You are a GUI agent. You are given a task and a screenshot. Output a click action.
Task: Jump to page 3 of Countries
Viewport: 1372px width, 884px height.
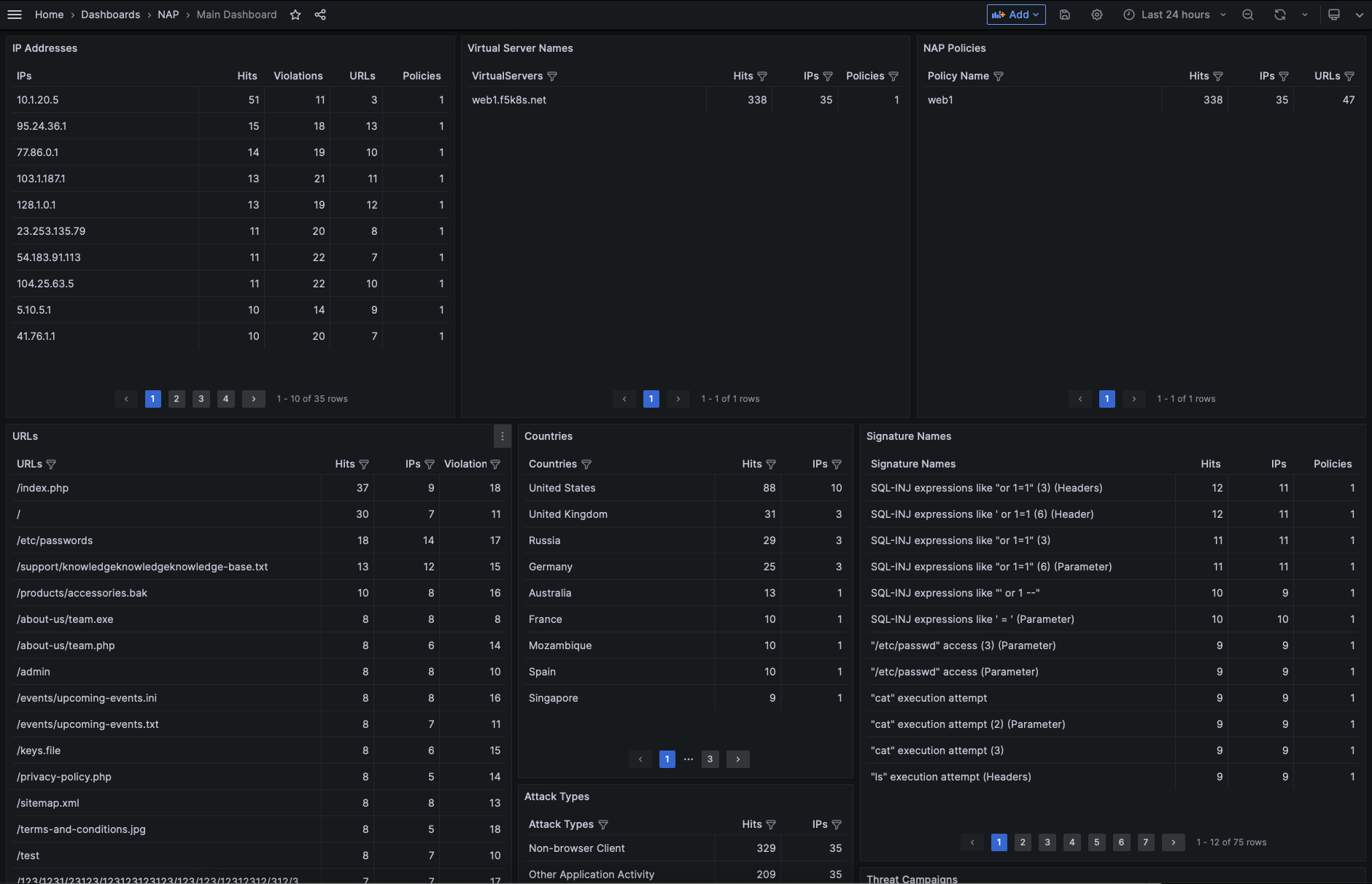click(x=710, y=759)
